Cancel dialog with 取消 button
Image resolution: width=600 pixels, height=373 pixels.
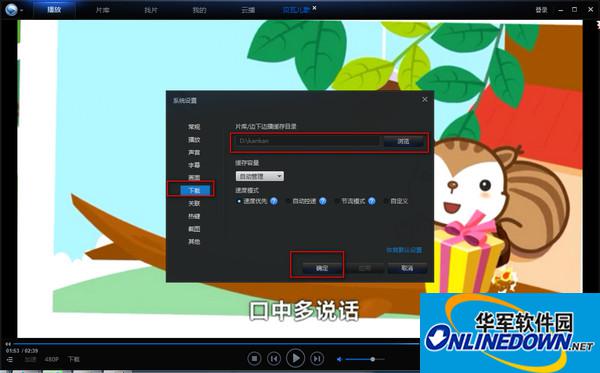407,268
